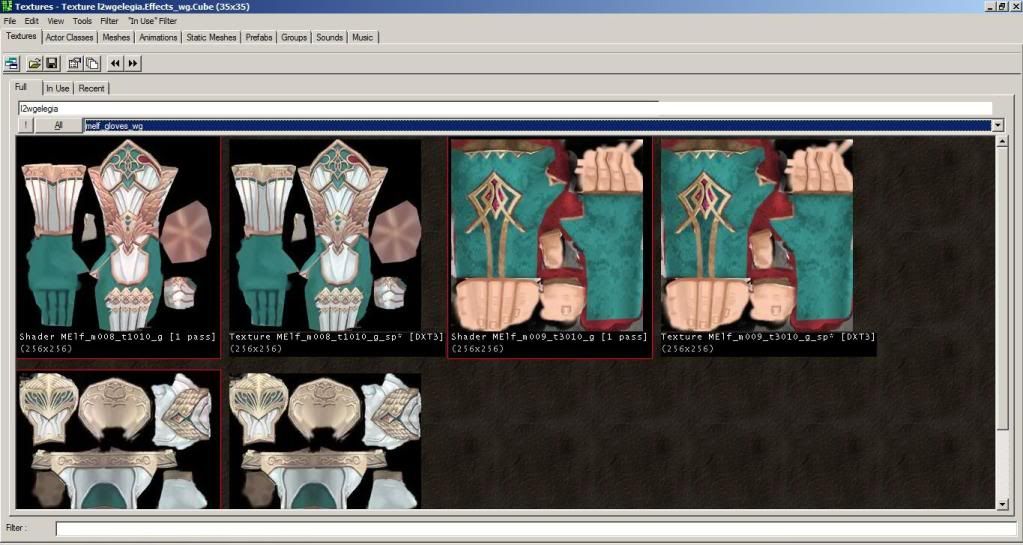Open the Tools menu
This screenshot has width=1023, height=545.
pyautogui.click(x=82, y=20)
